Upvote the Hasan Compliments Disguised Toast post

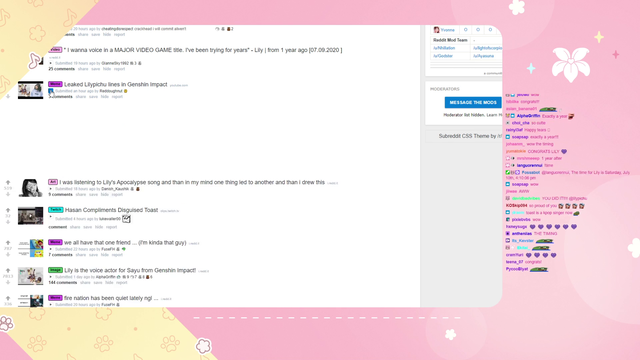[8, 210]
